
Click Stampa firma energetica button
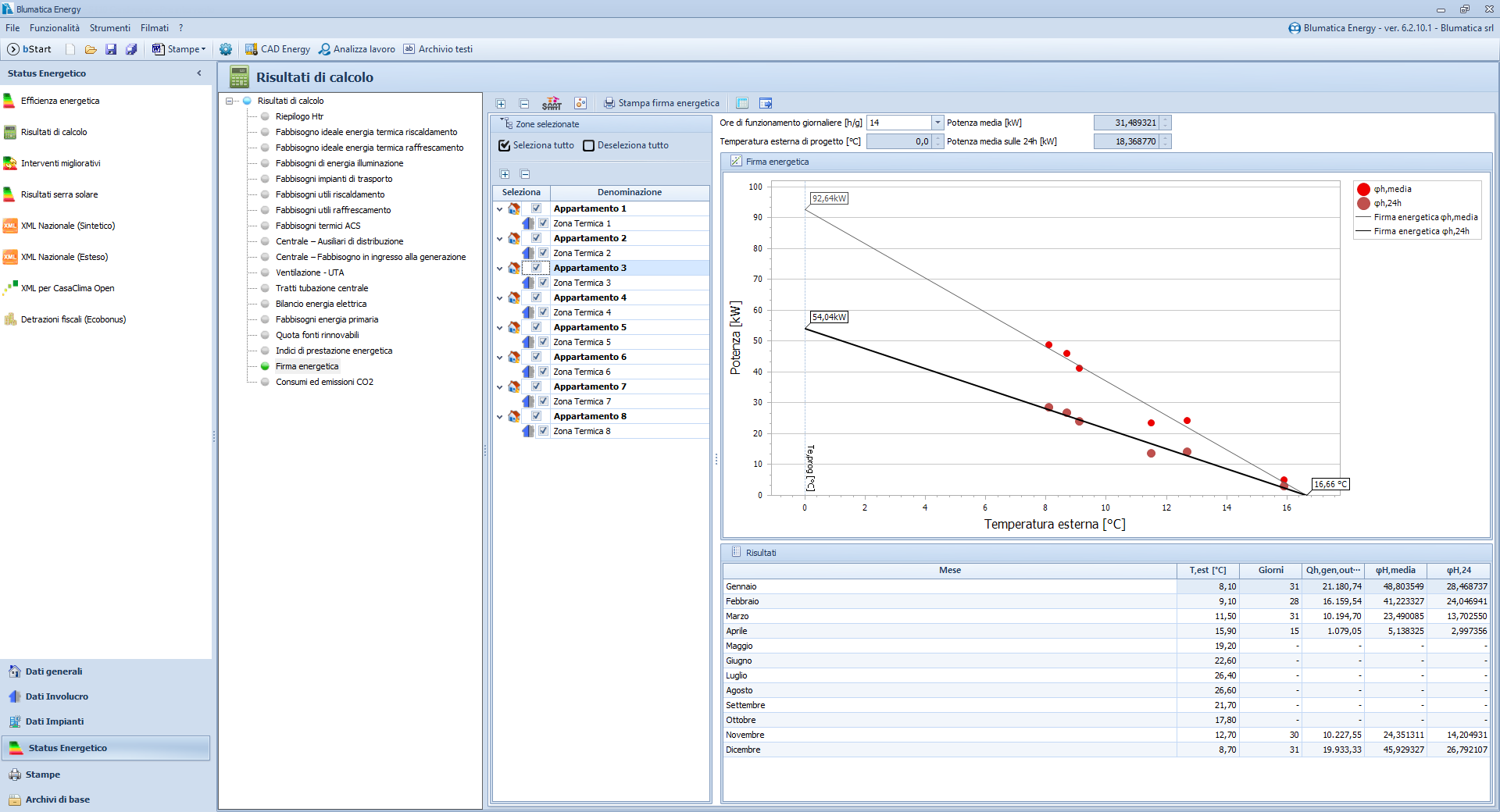662,103
